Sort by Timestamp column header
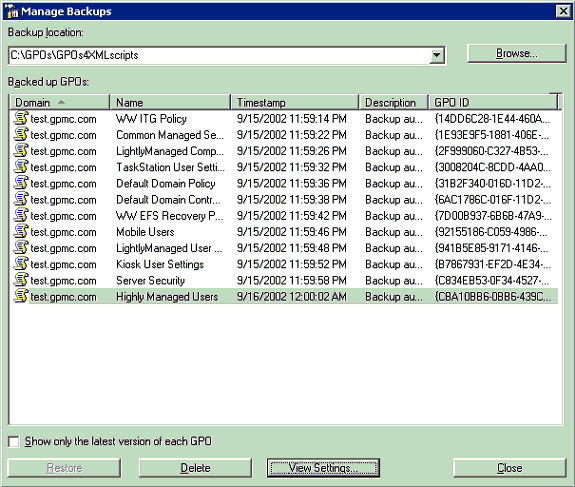 click(295, 102)
